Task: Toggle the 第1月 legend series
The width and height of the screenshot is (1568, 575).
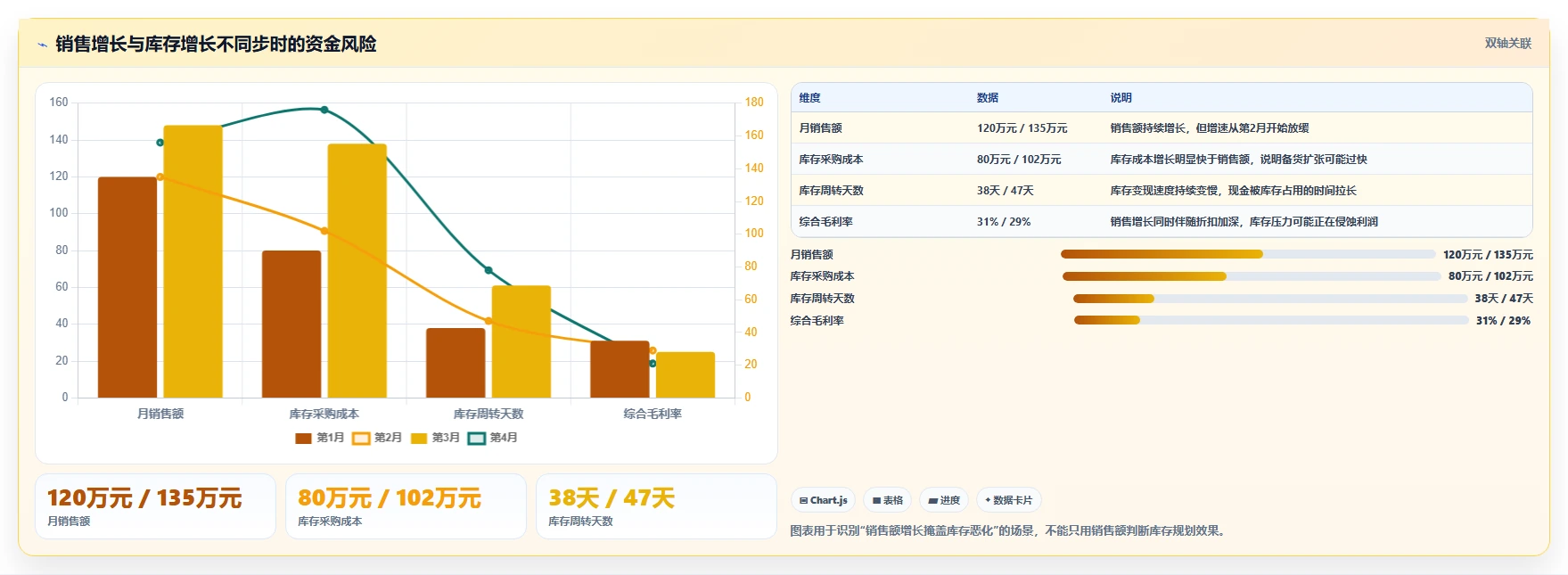Action: coord(319,438)
